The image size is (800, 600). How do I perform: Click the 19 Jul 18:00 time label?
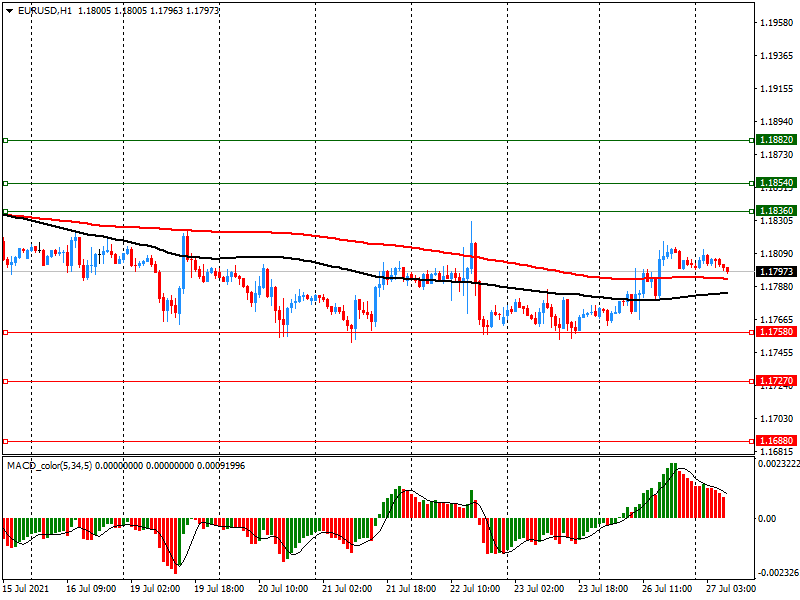click(219, 589)
